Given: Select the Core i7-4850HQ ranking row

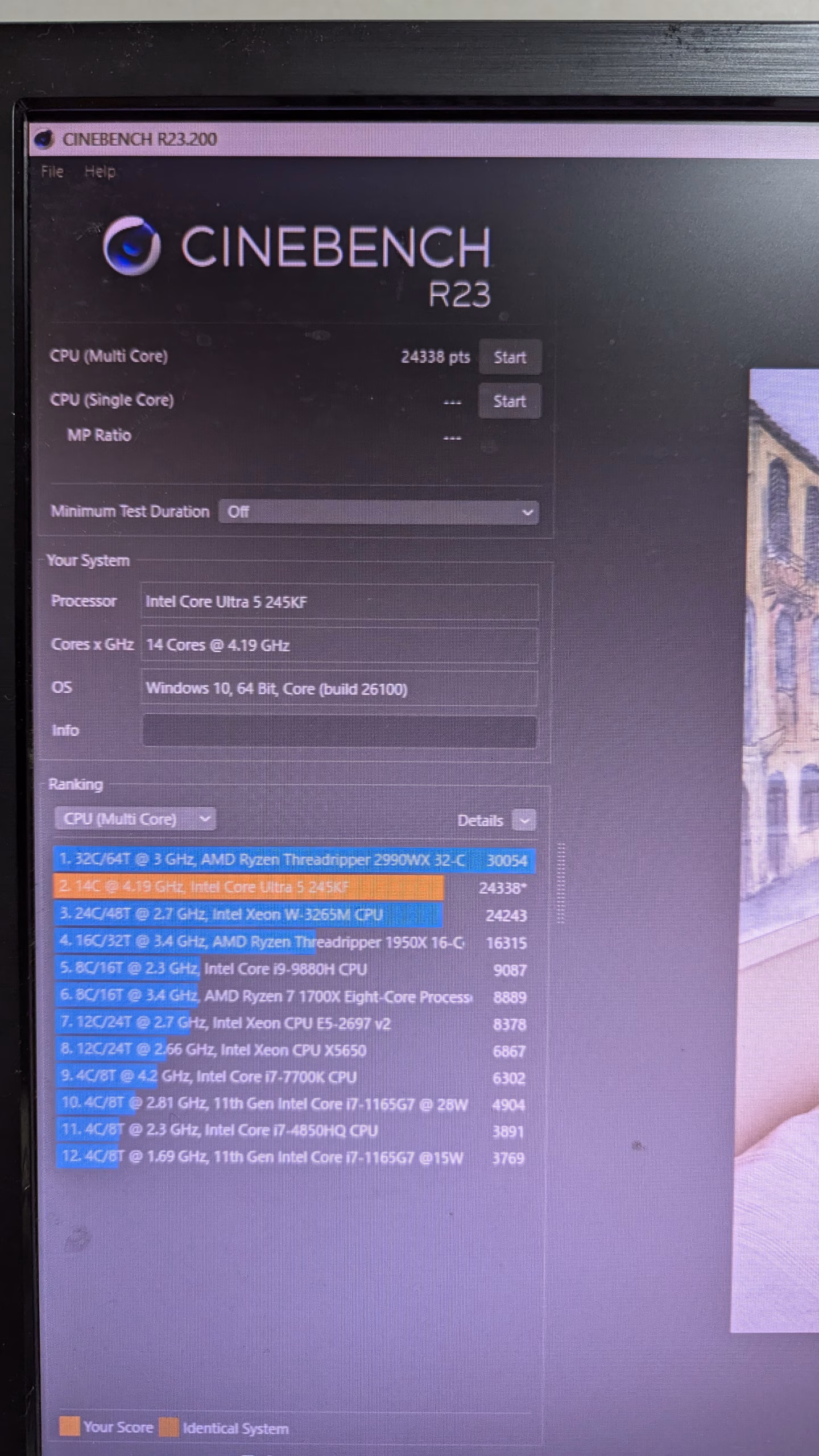Looking at the screenshot, I should pyautogui.click(x=295, y=1131).
